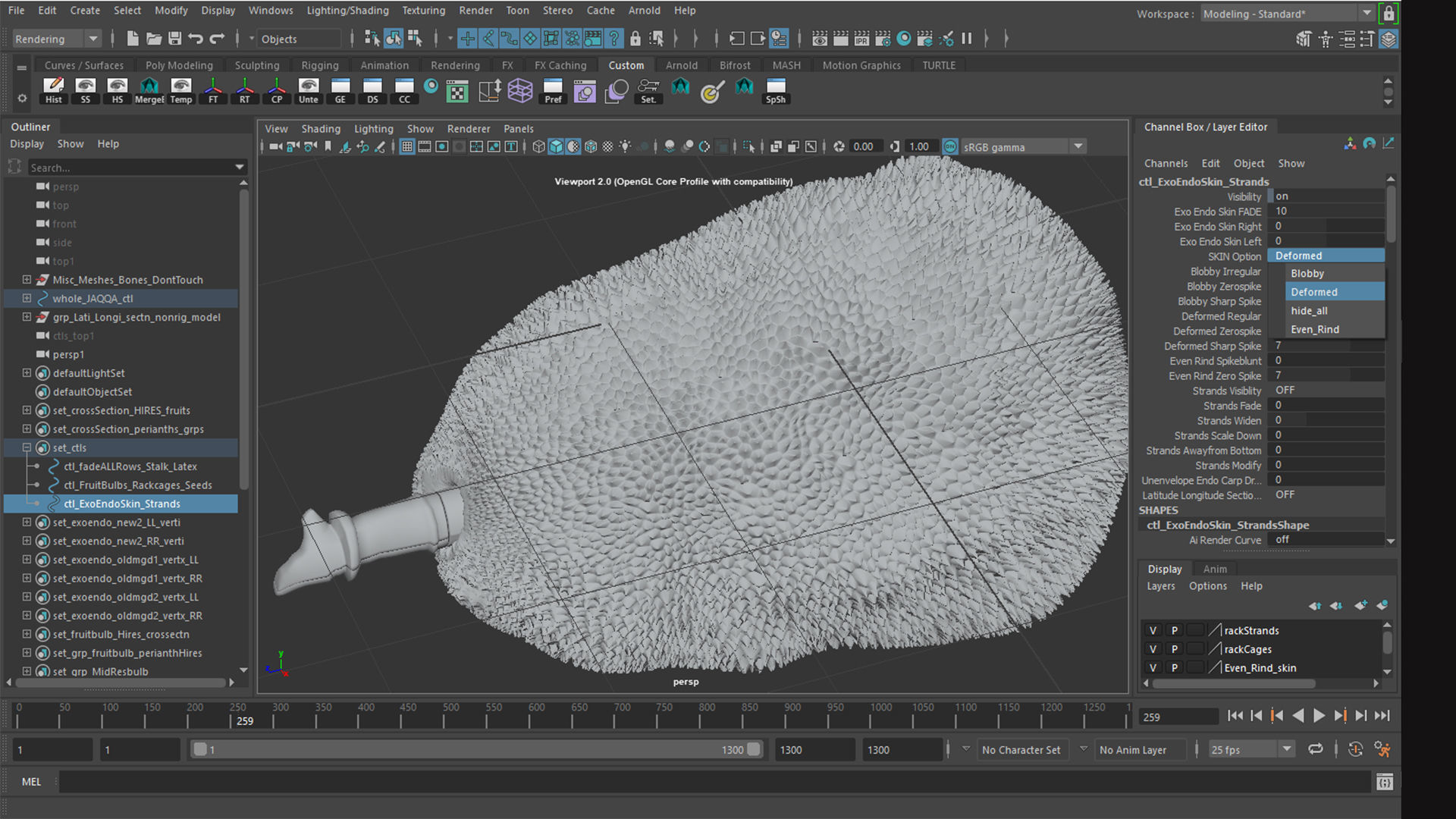Choose hide_all from SKIN Option list
The height and width of the screenshot is (819, 1456).
coord(1335,311)
